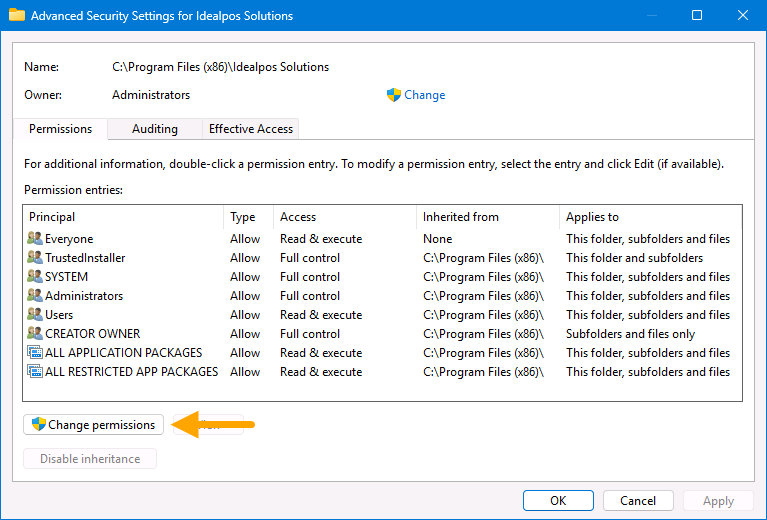Click the CREATOR OWNER icon
This screenshot has width=767, height=520.
35,333
